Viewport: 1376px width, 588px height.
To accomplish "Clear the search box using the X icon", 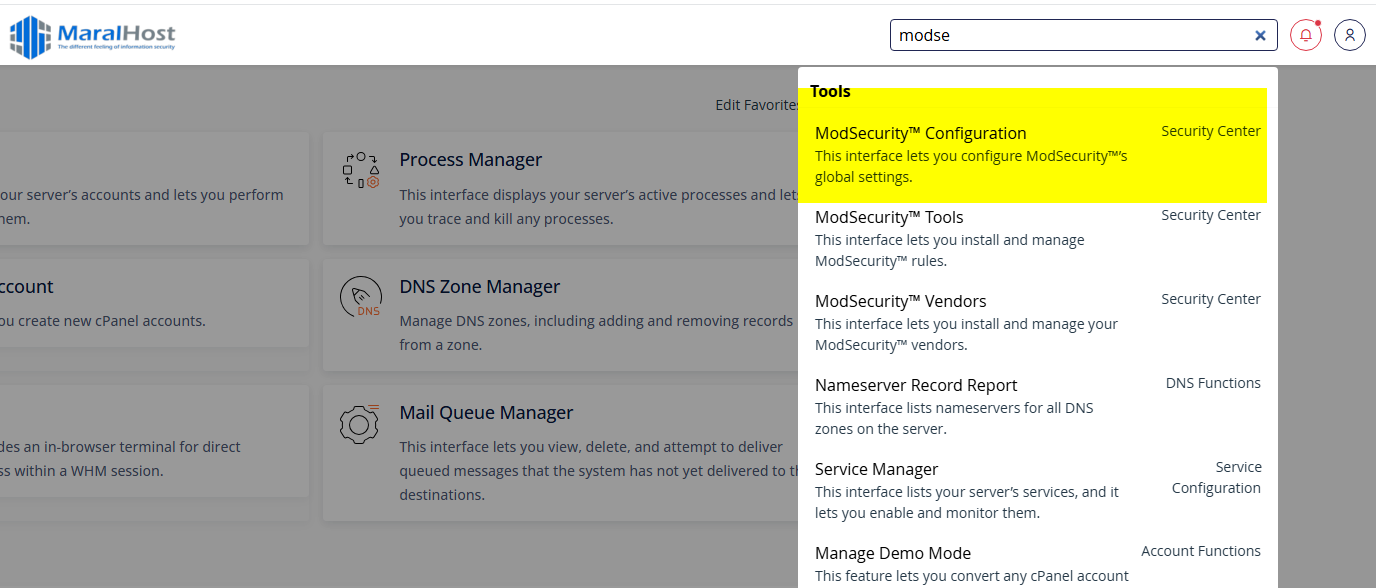I will click(1260, 34).
